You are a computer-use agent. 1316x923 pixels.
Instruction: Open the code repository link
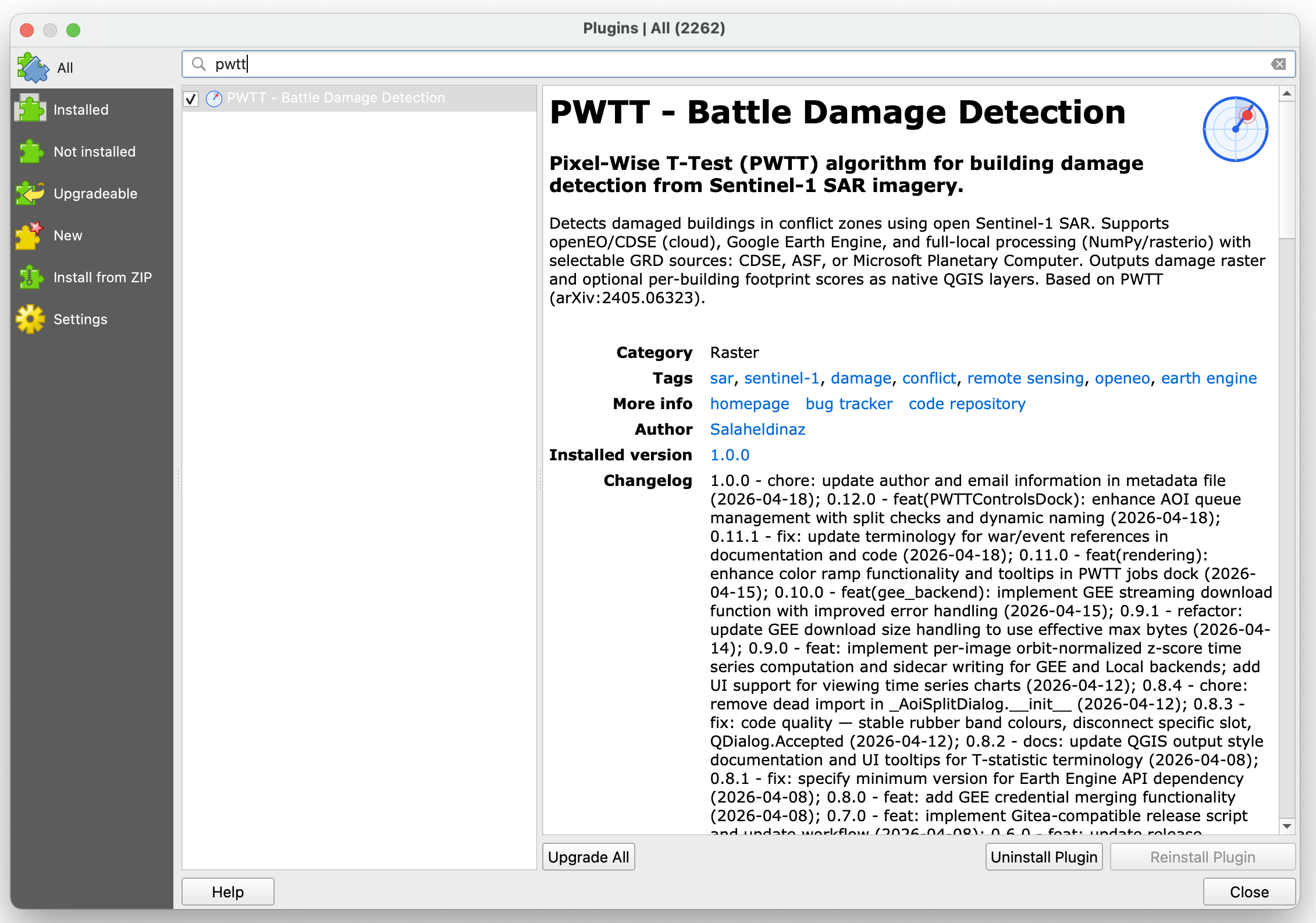[967, 404]
